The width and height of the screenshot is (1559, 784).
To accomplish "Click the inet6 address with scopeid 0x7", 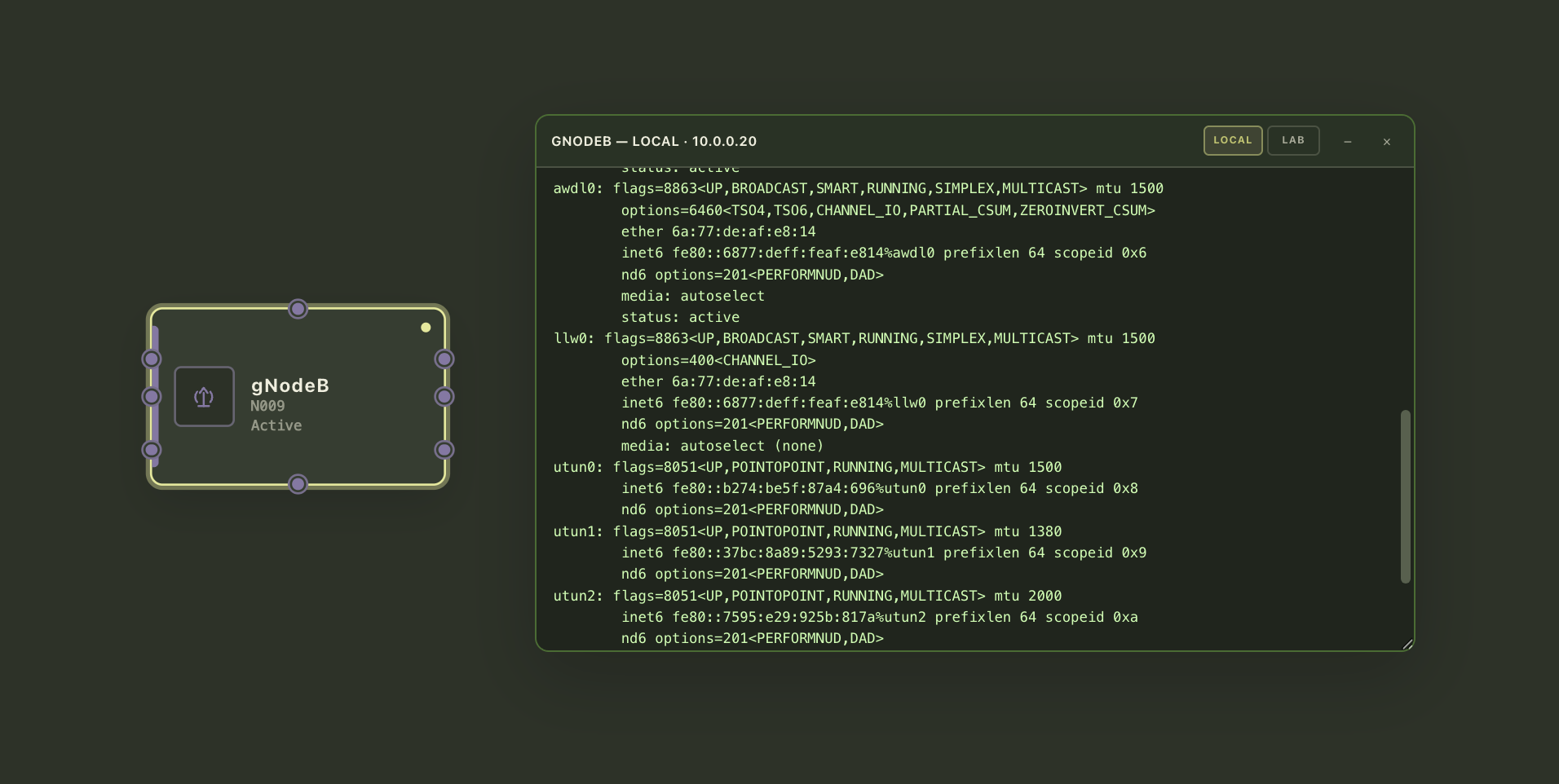I will [880, 403].
